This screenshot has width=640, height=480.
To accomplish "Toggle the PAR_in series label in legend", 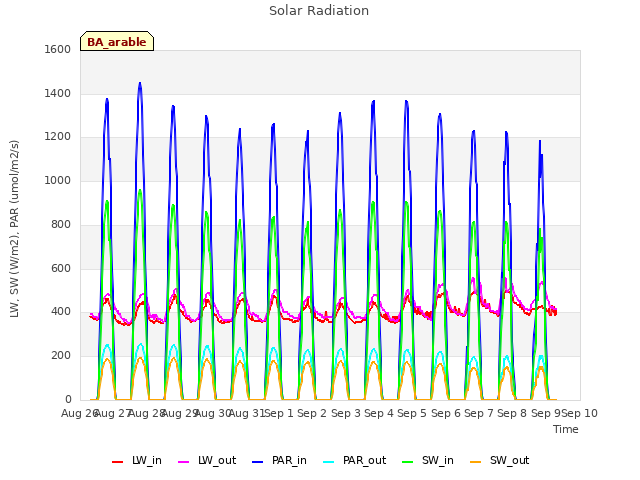I will [289, 461].
